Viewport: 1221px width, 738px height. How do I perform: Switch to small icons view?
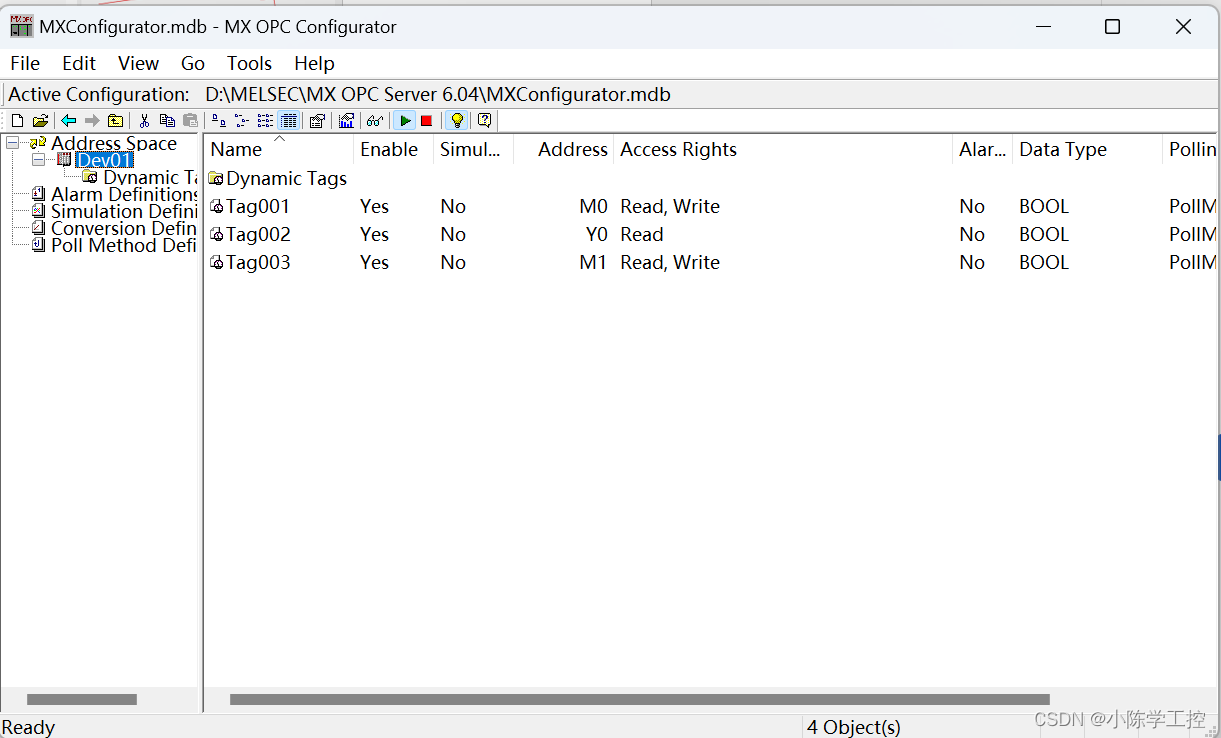click(241, 121)
